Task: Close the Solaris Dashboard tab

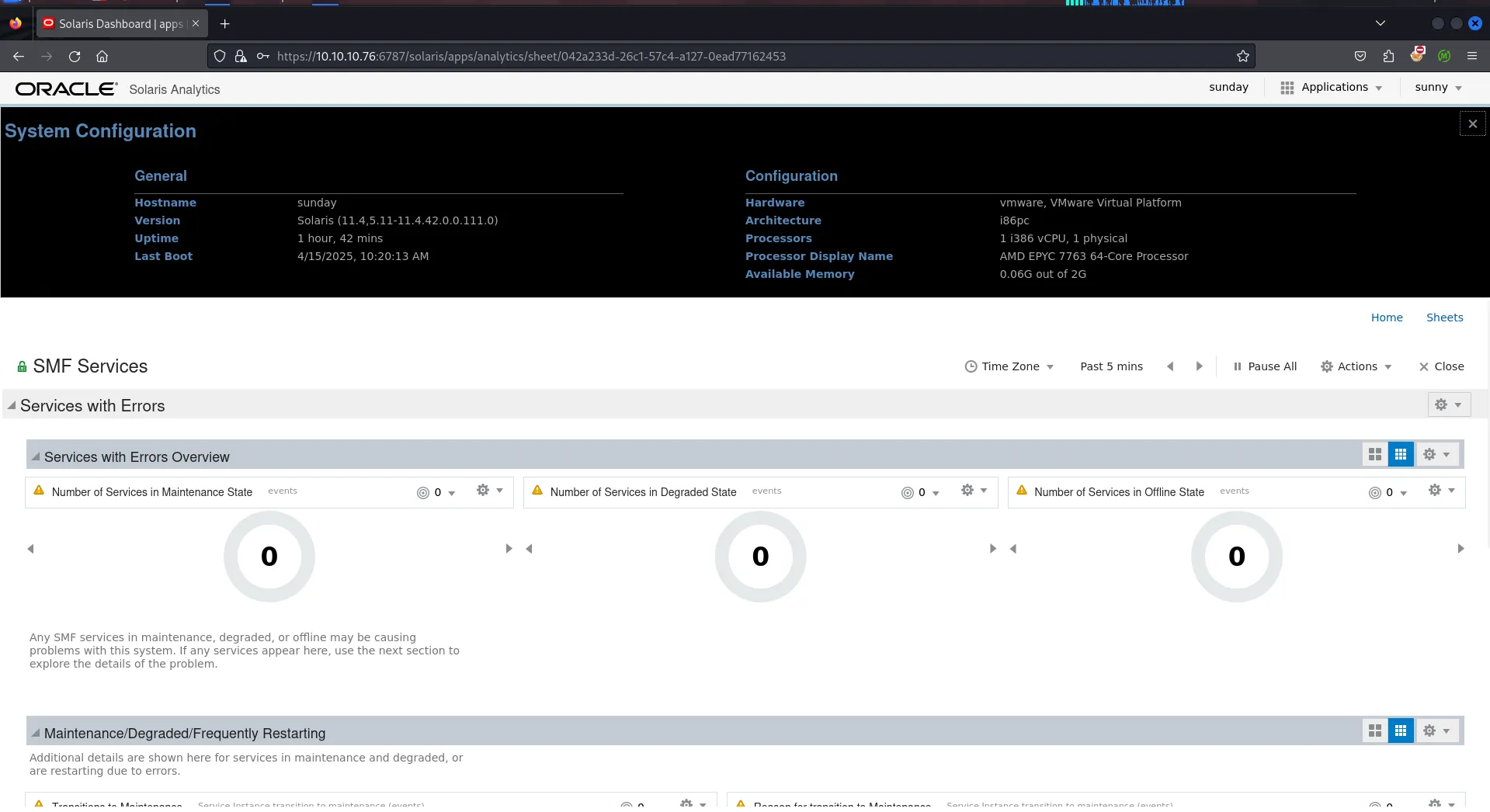Action: pos(196,23)
